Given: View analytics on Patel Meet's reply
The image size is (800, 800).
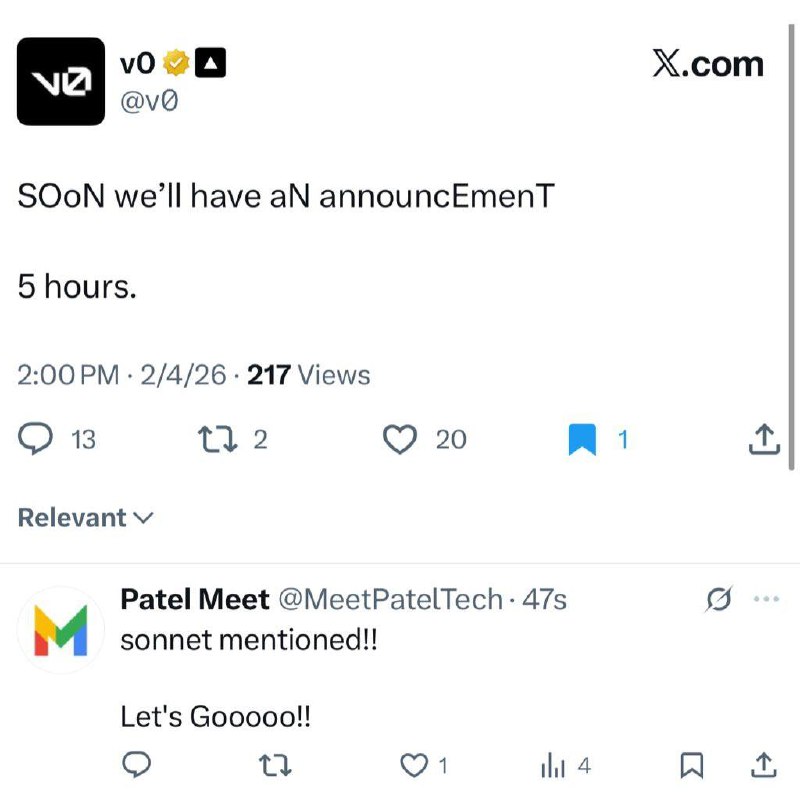Looking at the screenshot, I should pos(553,764).
